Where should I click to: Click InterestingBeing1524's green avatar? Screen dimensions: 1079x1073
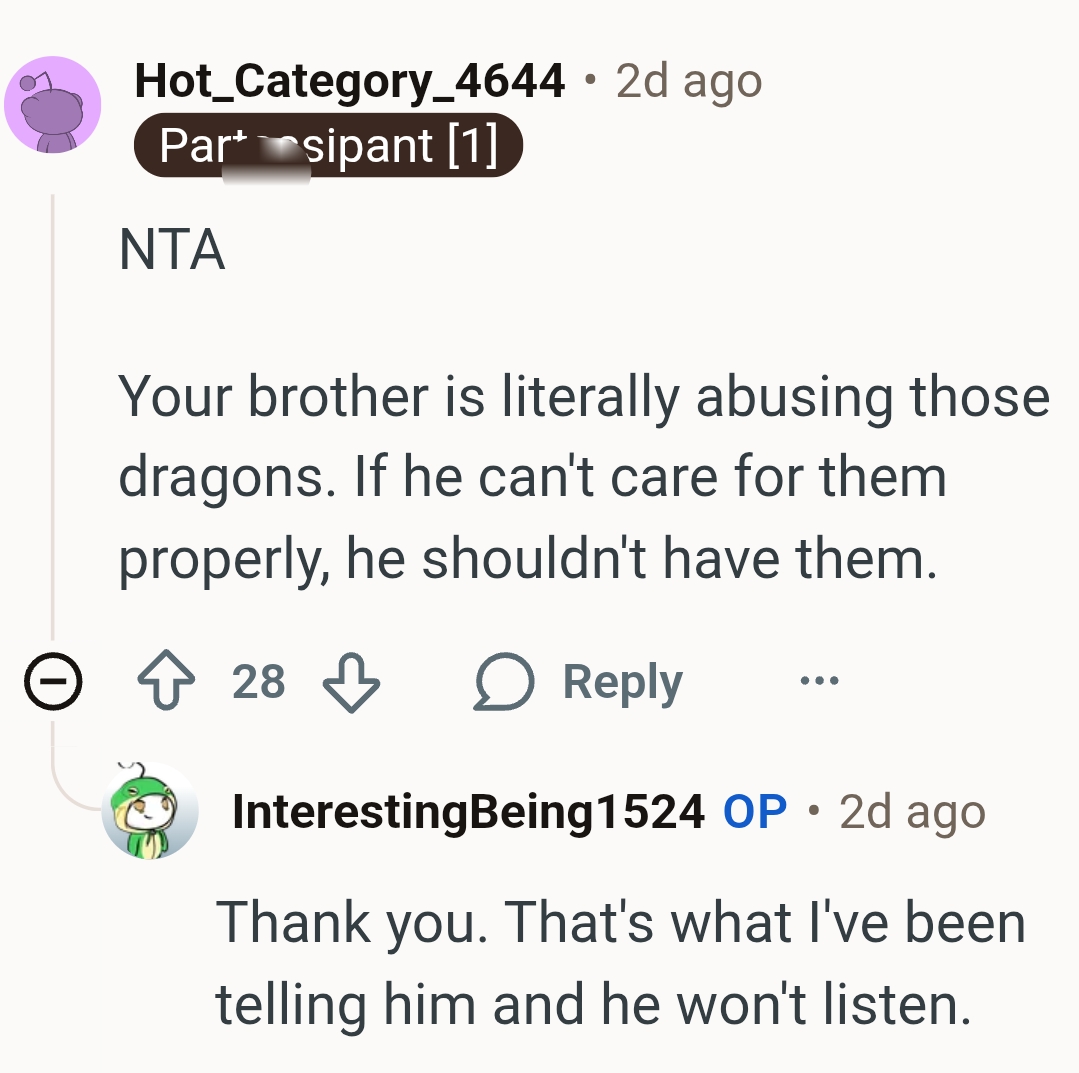151,811
